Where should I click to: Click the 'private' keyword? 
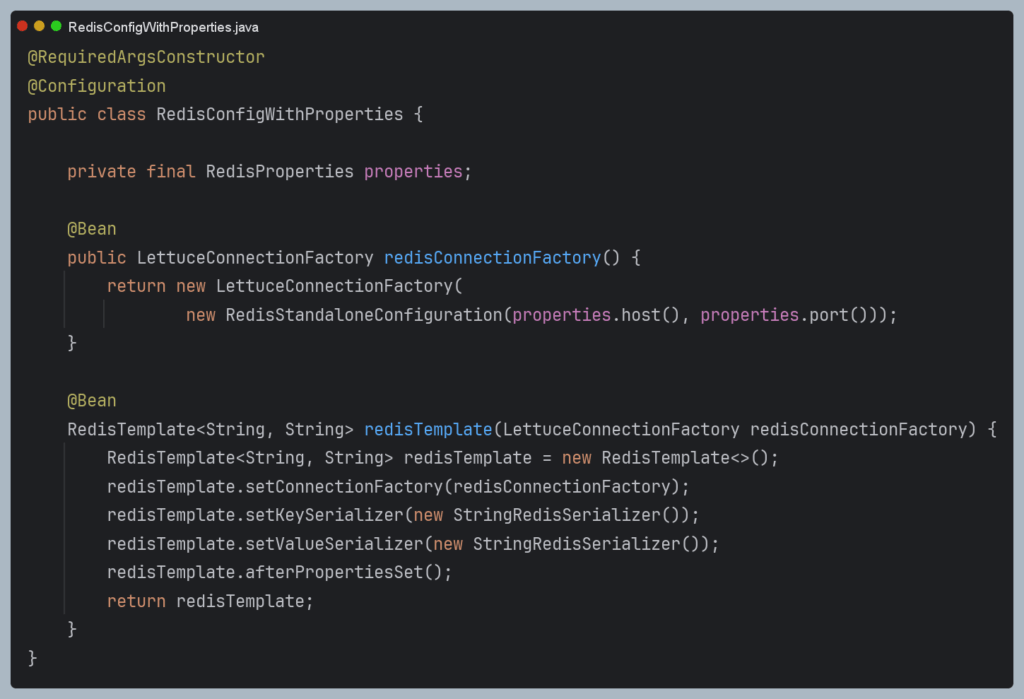click(102, 172)
